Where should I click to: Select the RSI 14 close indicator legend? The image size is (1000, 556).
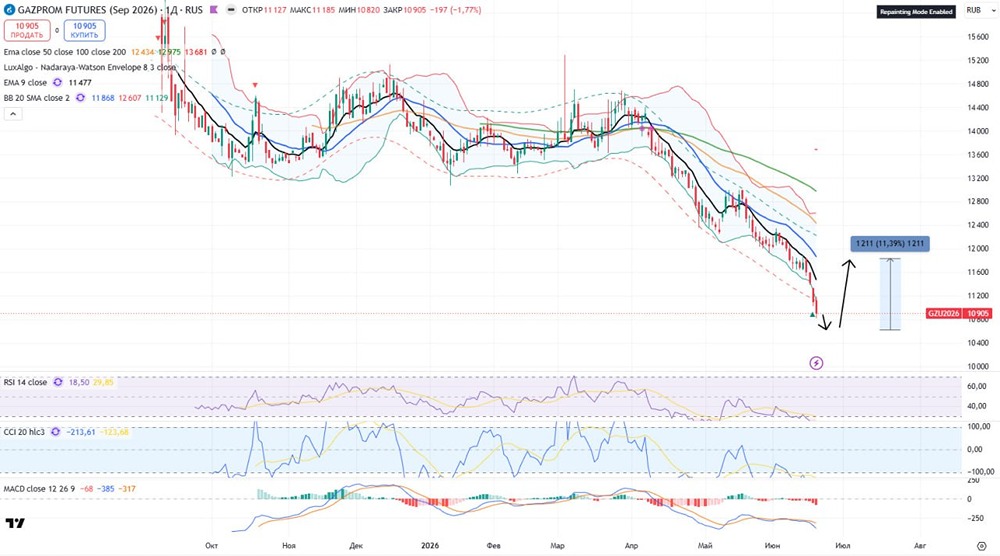tap(25, 382)
